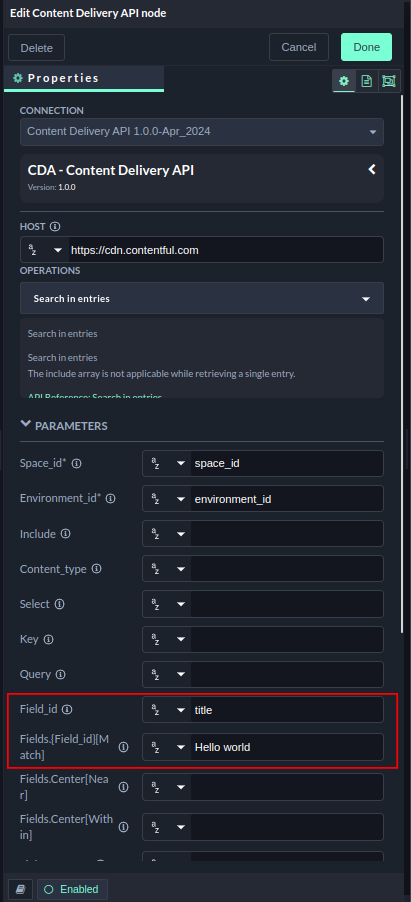Open the Connection dropdown
Image resolution: width=411 pixels, height=902 pixels.
201,132
